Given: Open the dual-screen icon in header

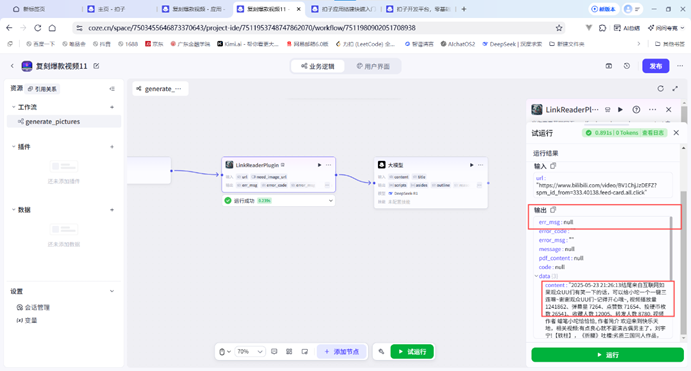Looking at the screenshot, I should coord(609,66).
